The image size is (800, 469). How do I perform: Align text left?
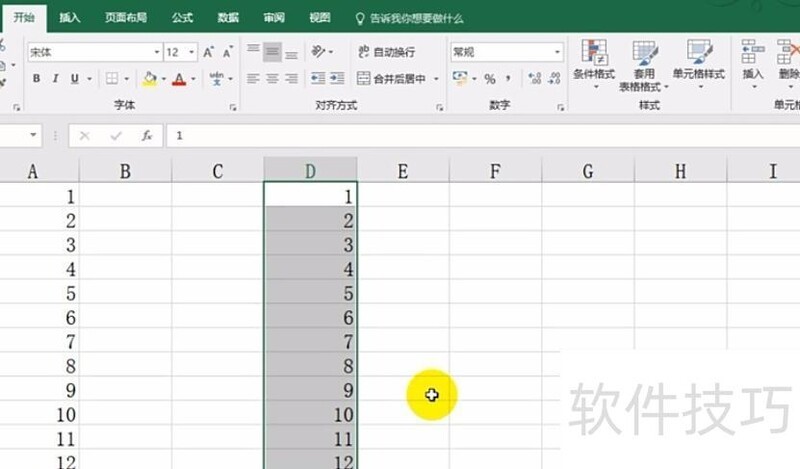[253, 79]
